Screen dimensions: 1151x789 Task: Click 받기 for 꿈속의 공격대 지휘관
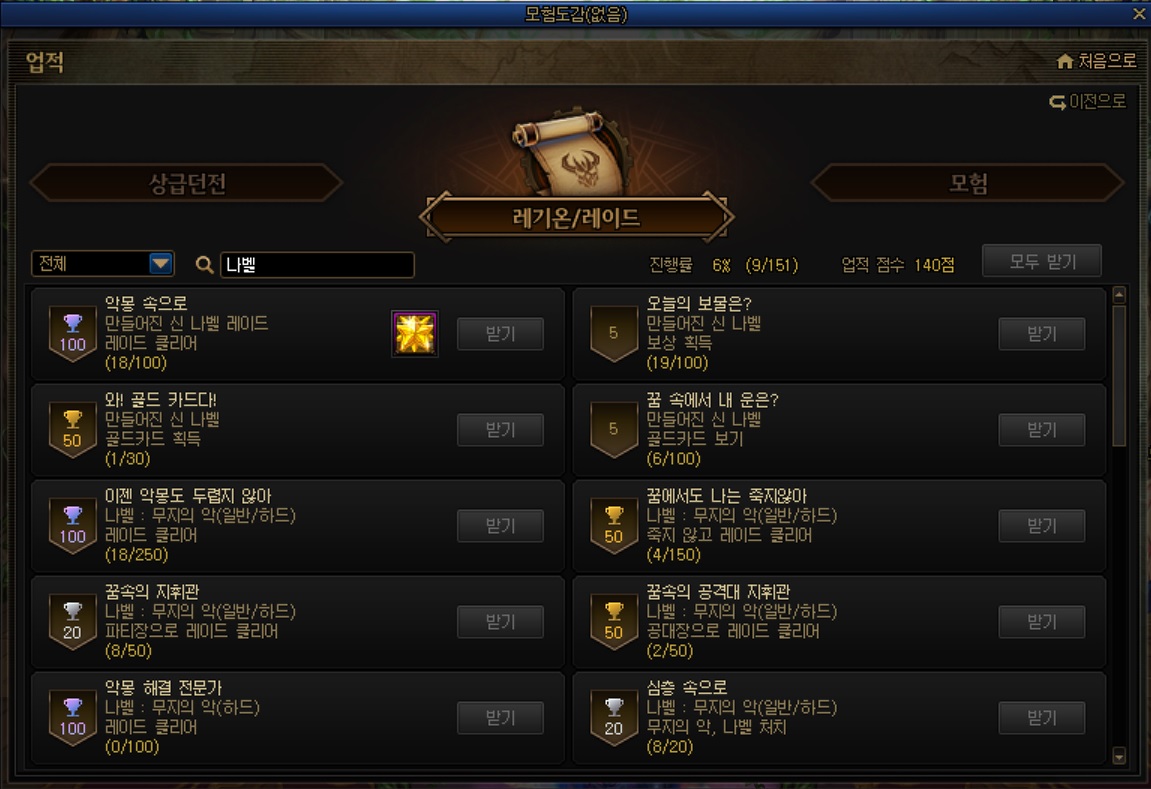(x=1042, y=622)
